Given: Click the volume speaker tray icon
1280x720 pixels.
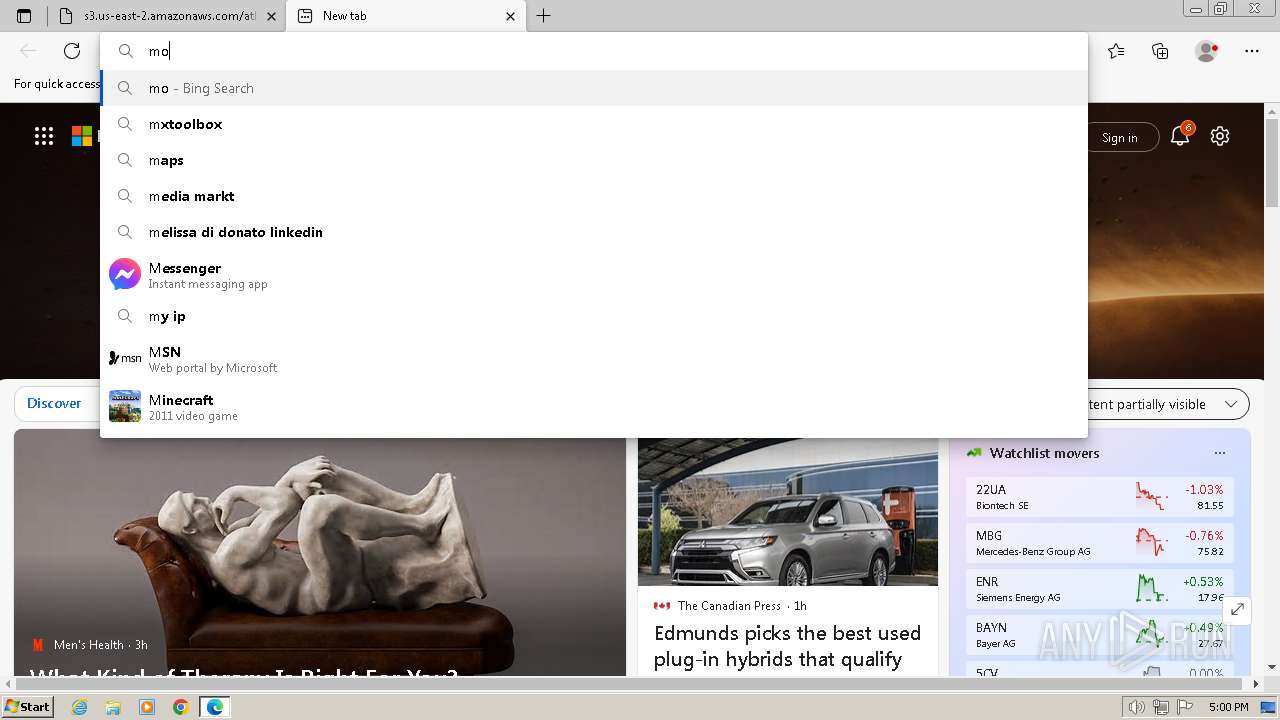Looking at the screenshot, I should pos(1137,707).
